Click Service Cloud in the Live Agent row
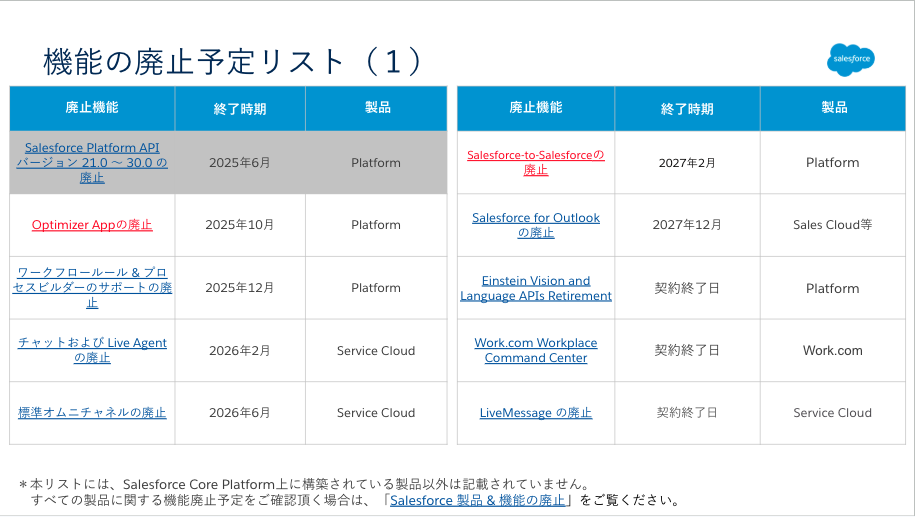The height and width of the screenshot is (517, 915). coord(376,351)
